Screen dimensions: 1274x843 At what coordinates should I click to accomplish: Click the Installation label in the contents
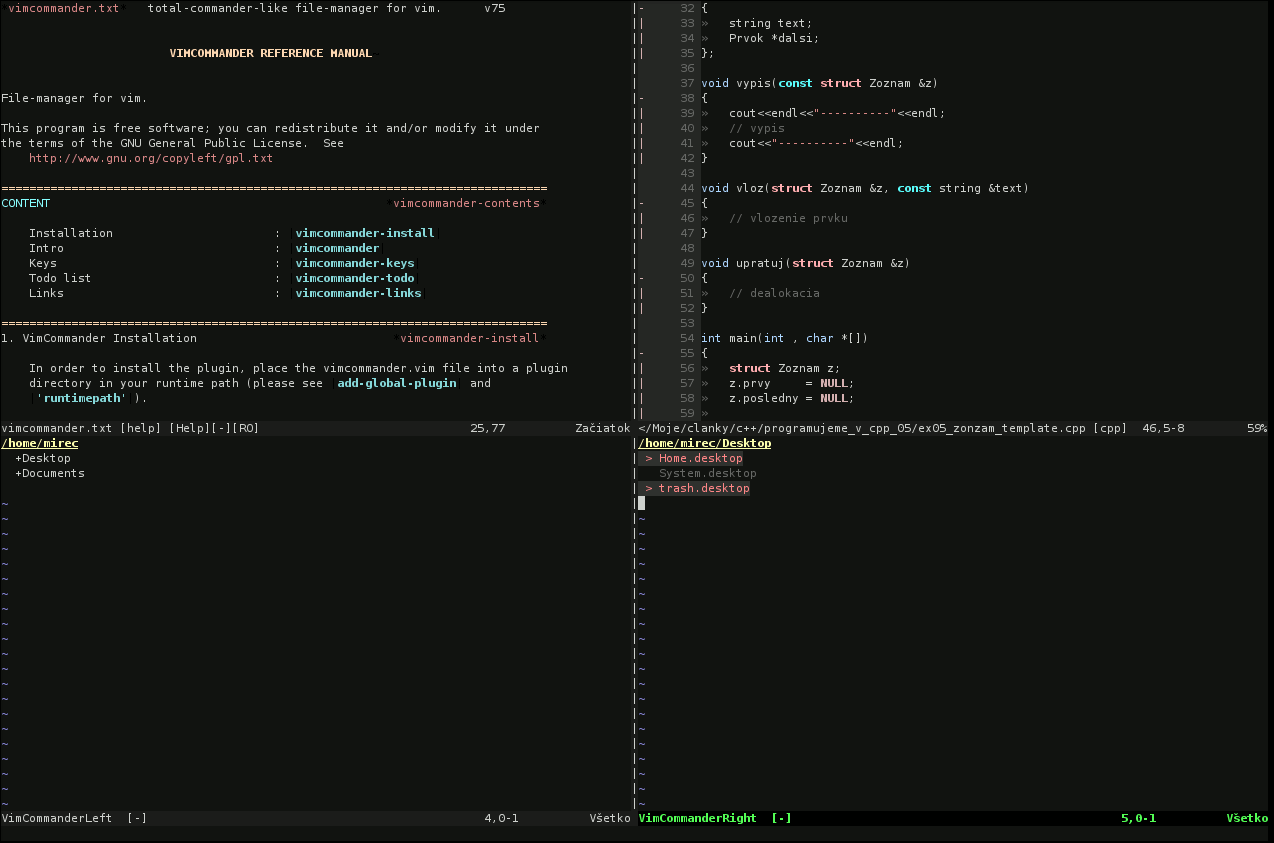click(71, 233)
